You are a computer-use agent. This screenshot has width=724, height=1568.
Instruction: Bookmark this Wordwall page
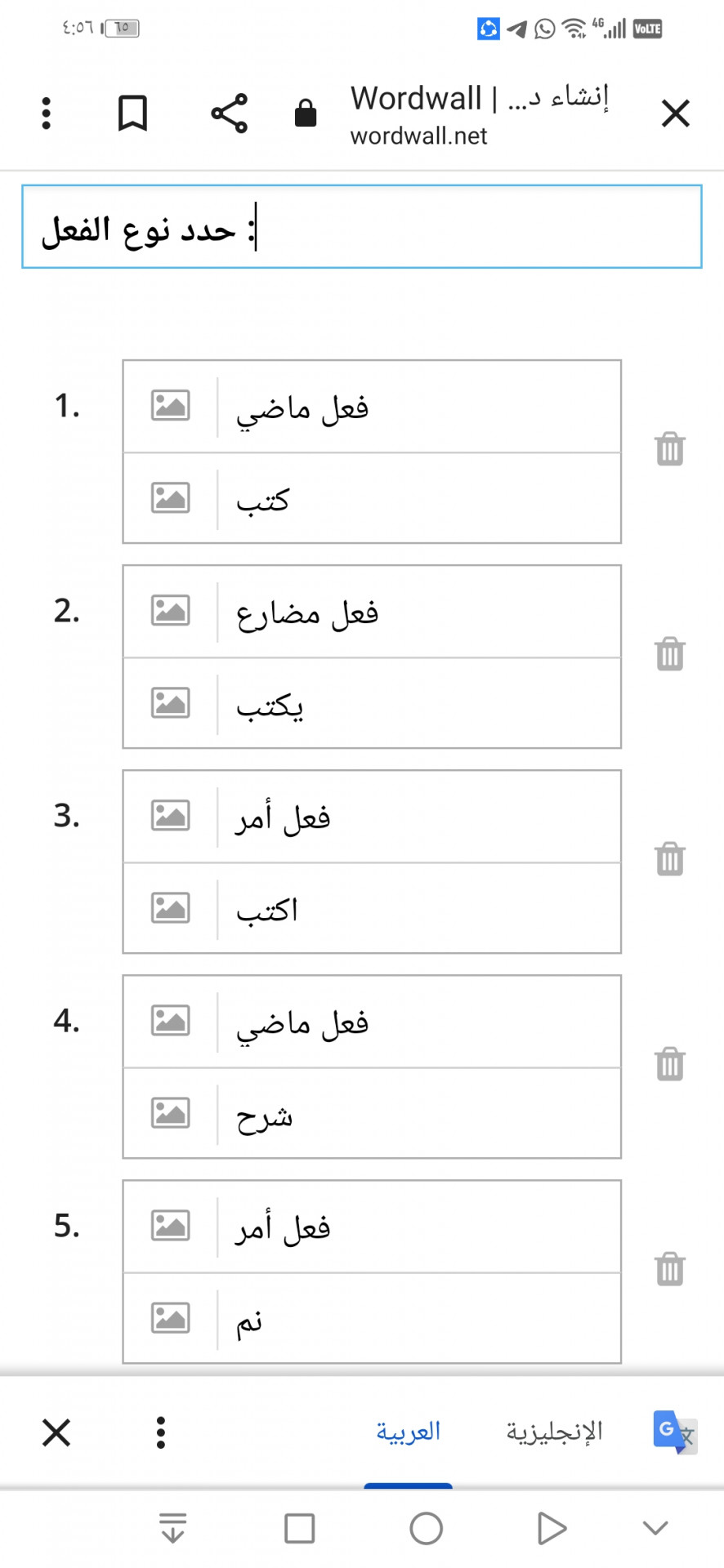click(x=132, y=113)
